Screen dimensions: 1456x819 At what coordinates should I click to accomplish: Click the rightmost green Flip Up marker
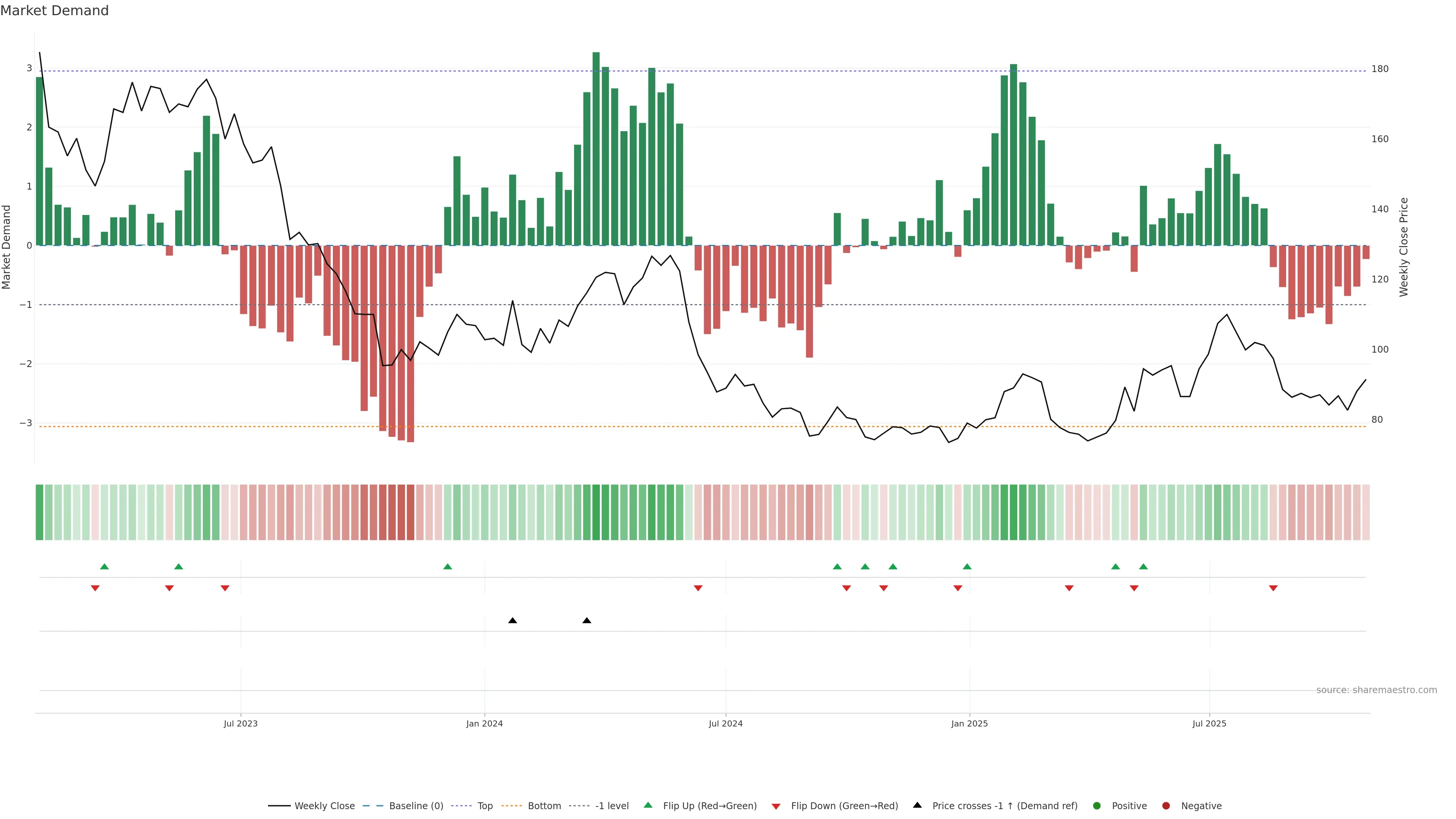point(1144,566)
